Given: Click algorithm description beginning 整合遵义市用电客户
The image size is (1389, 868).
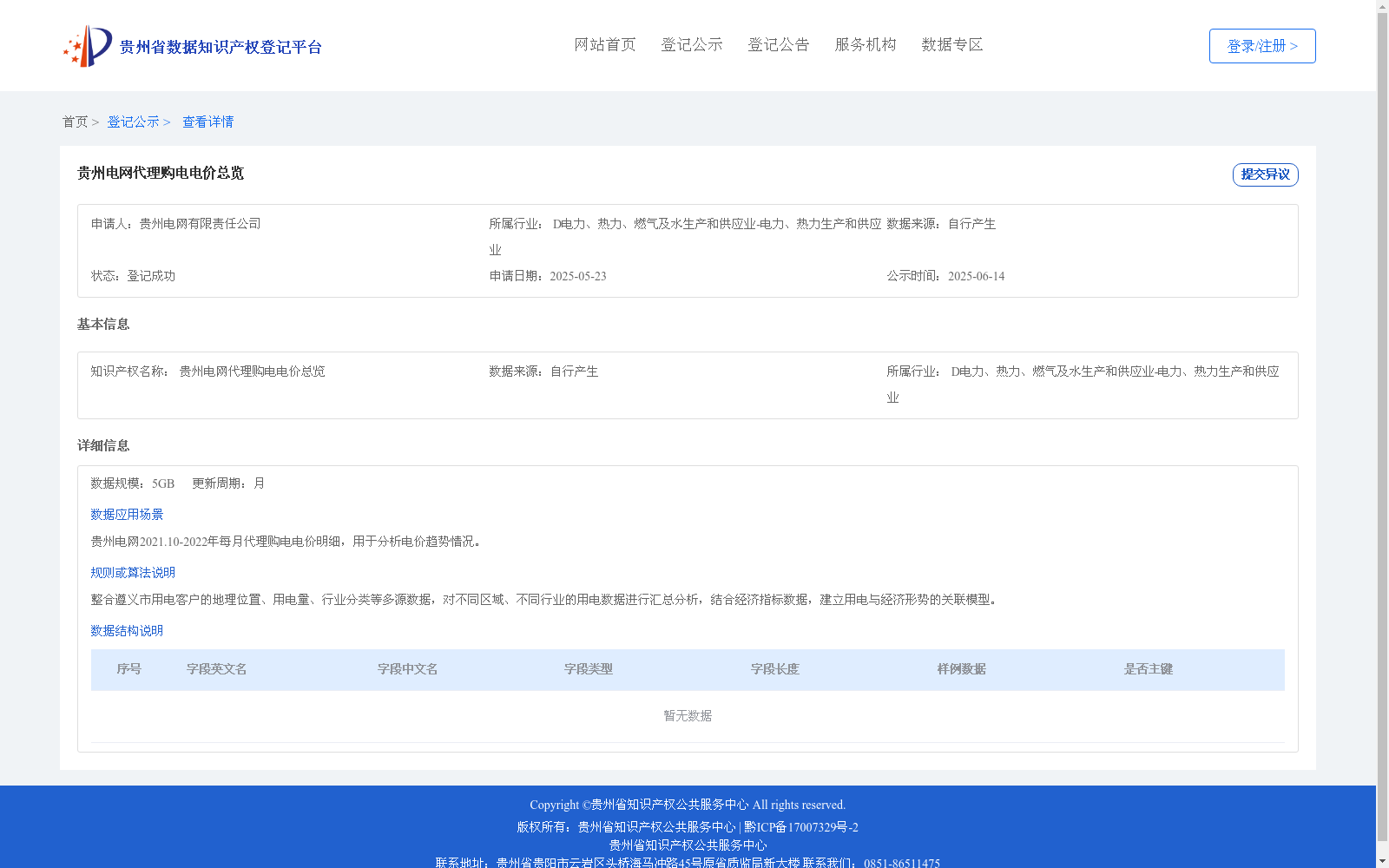Looking at the screenshot, I should 546,600.
